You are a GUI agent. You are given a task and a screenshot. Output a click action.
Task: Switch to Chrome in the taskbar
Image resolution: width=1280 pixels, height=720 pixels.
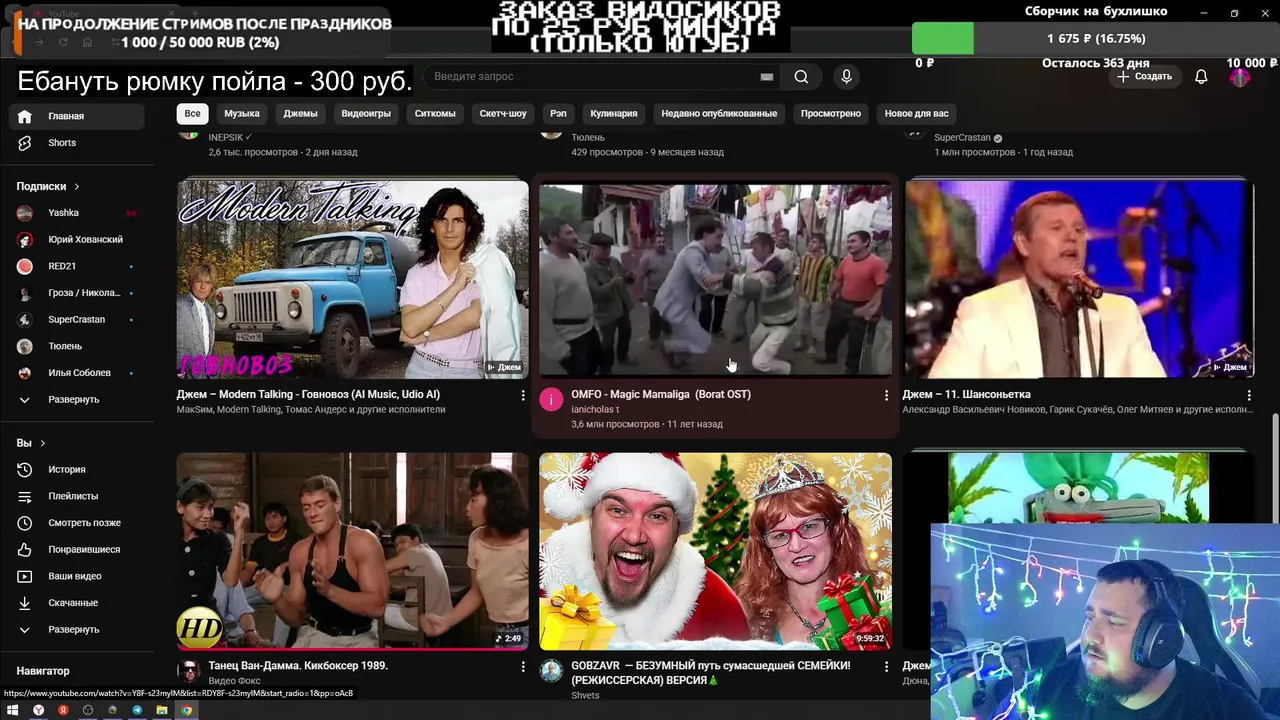pos(186,710)
